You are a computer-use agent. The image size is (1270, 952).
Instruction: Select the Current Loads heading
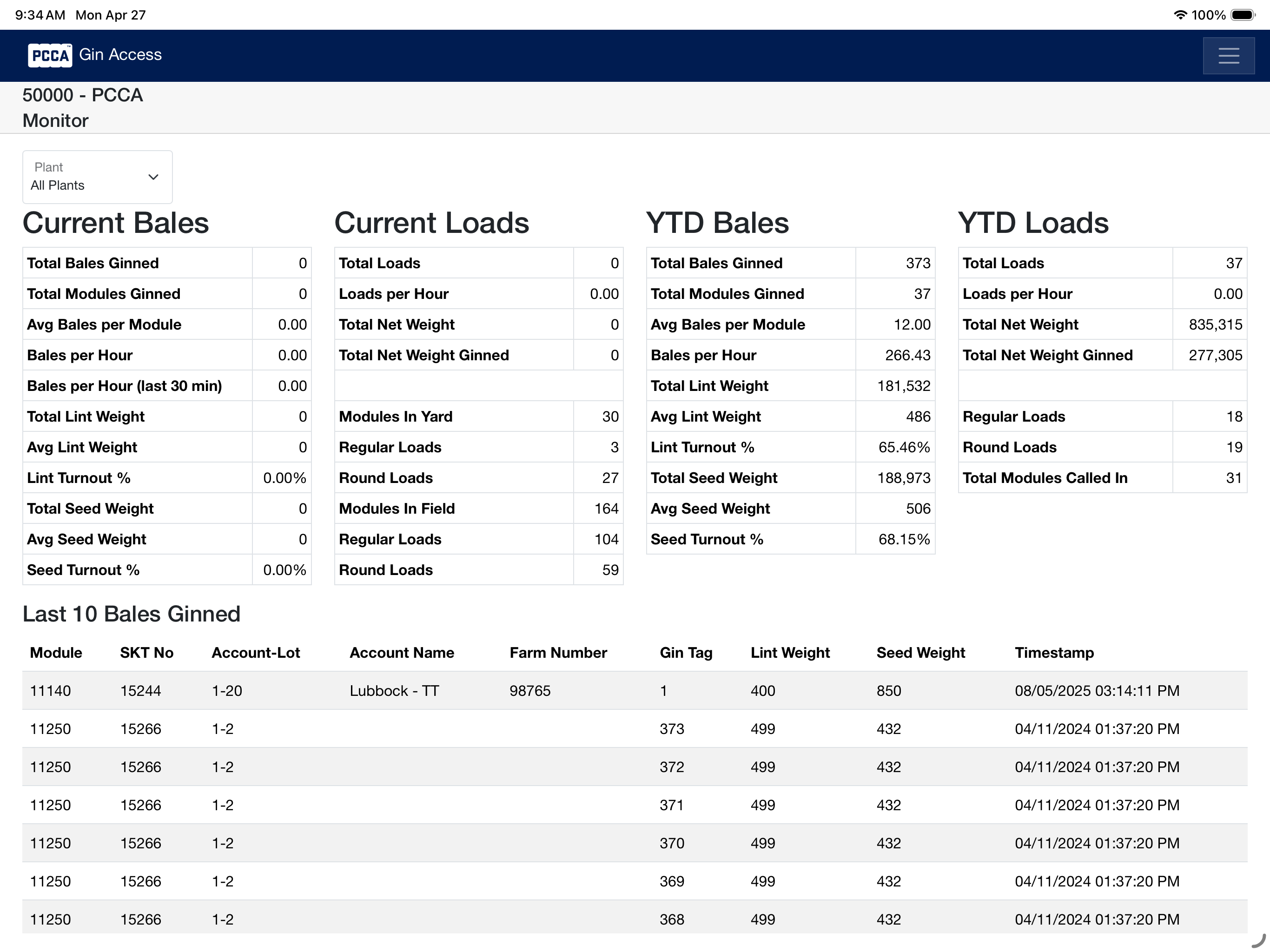tap(432, 223)
